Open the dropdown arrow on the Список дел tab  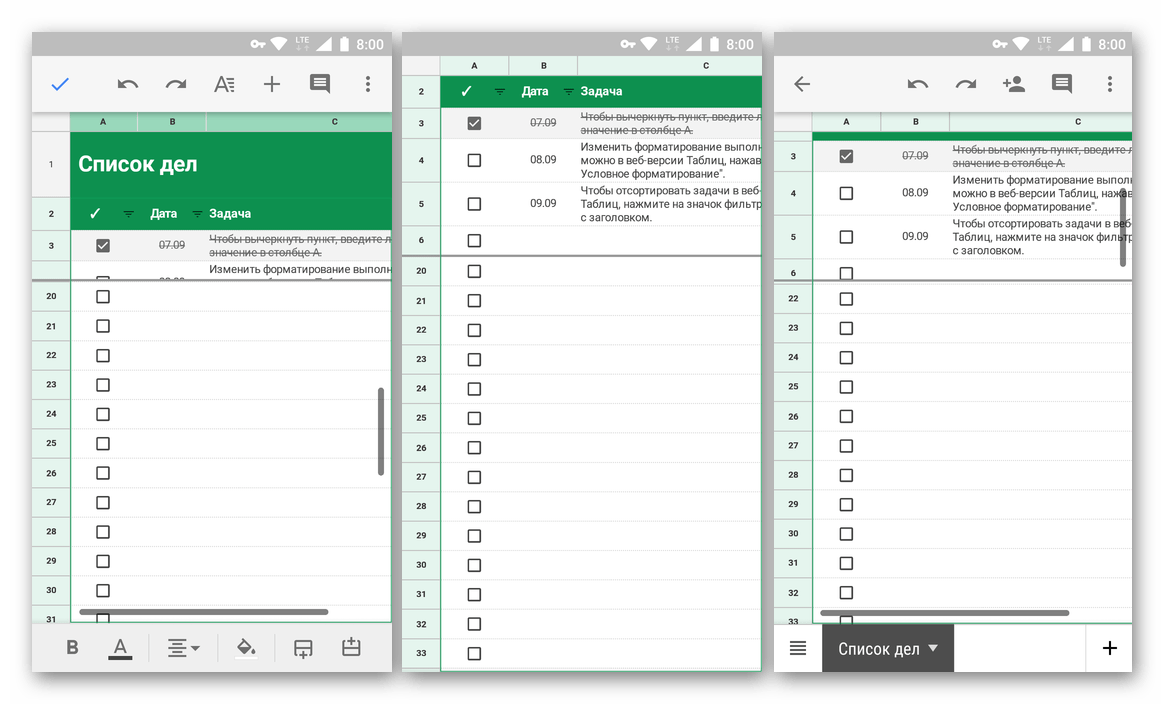[933, 648]
